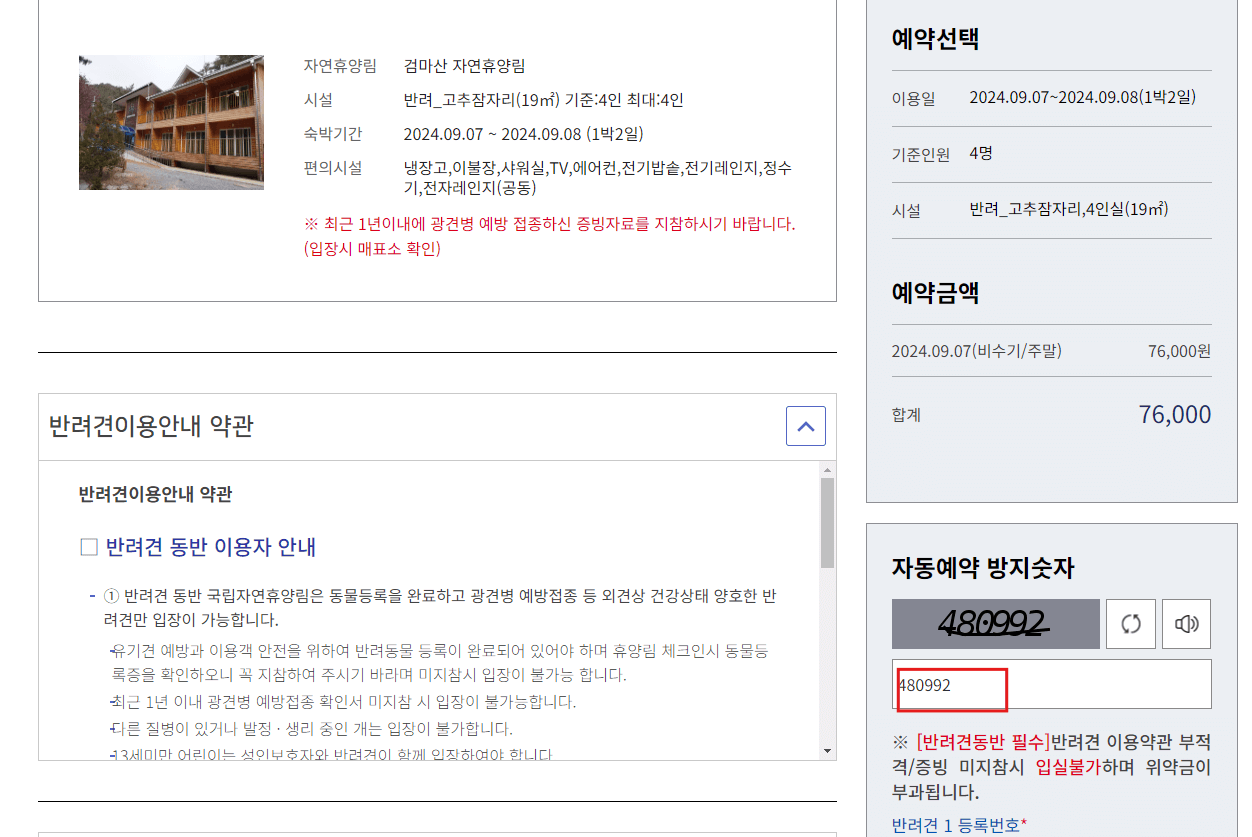
Task: Refresh the anti-bot captcha number
Action: (x=1131, y=624)
